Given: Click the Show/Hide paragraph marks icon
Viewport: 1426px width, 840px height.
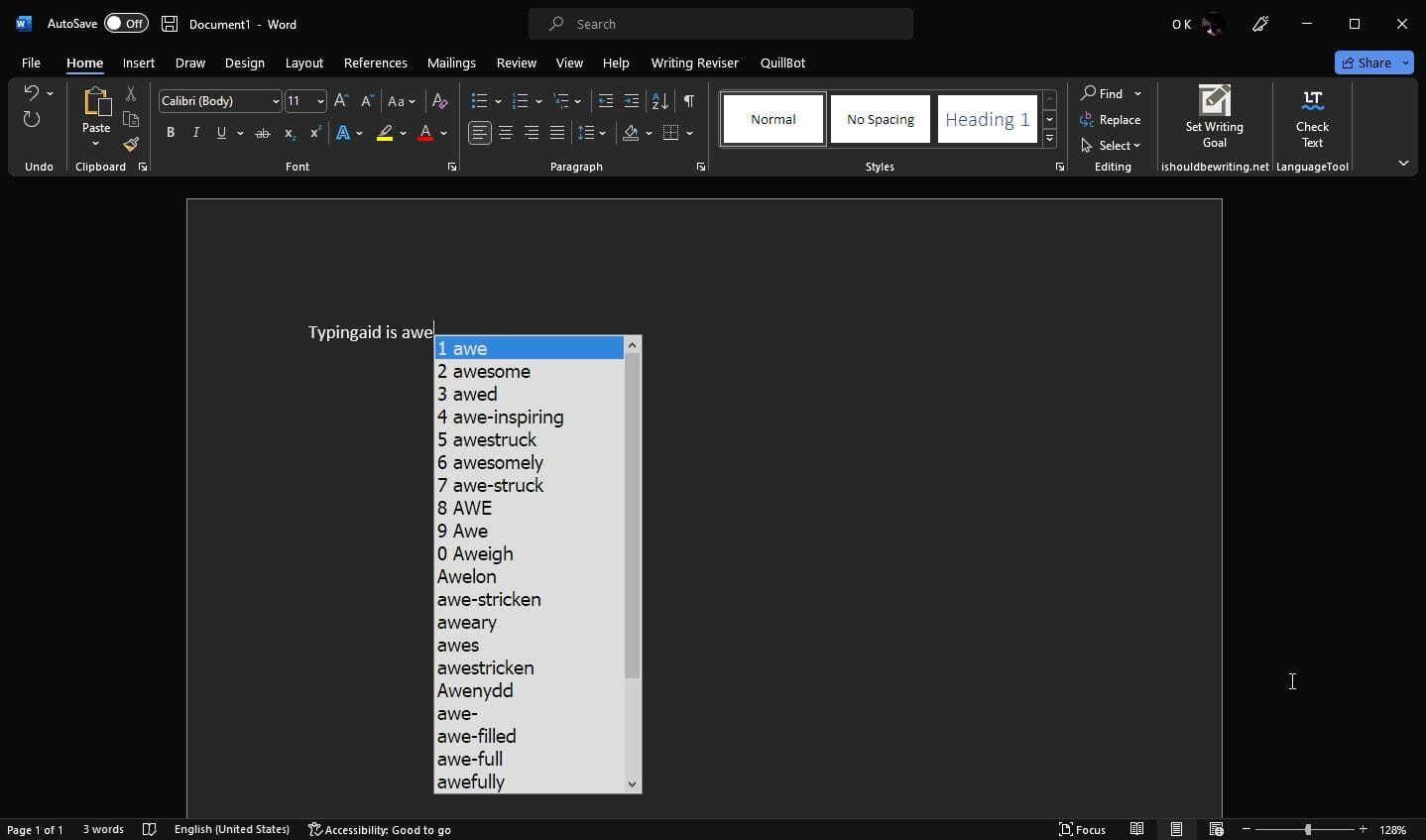Looking at the screenshot, I should click(688, 101).
